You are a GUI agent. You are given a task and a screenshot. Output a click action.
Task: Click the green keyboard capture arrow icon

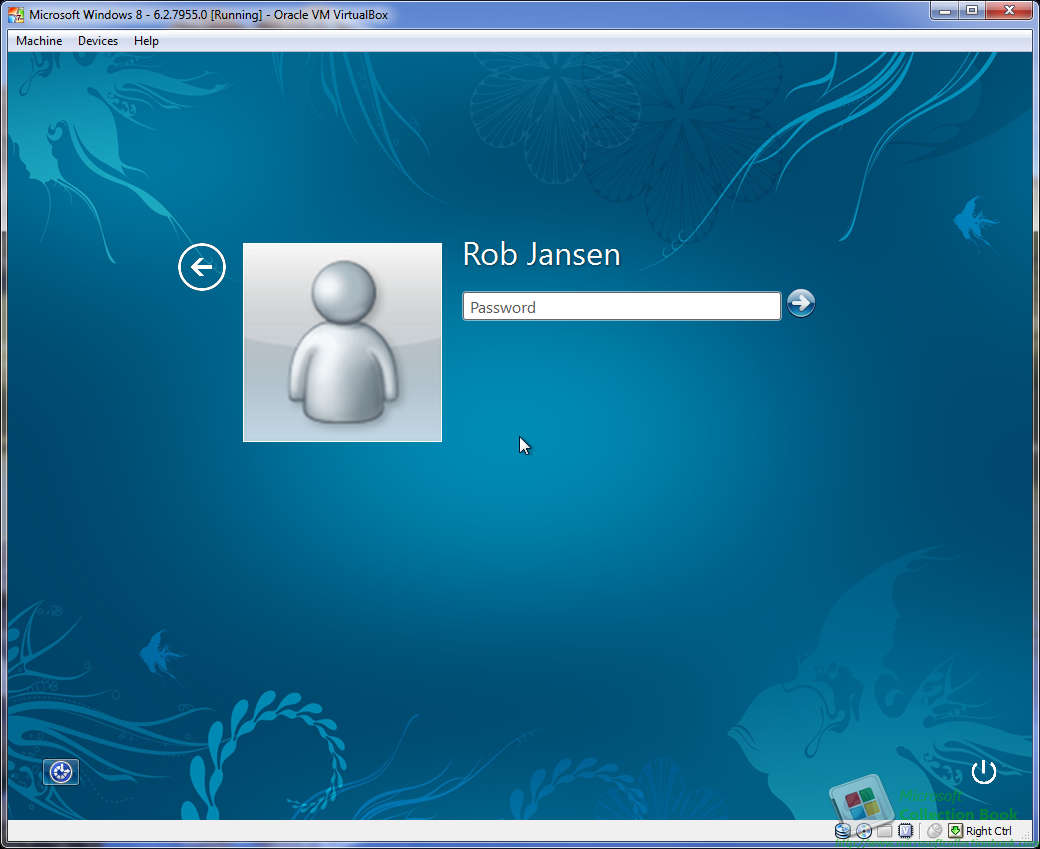955,830
